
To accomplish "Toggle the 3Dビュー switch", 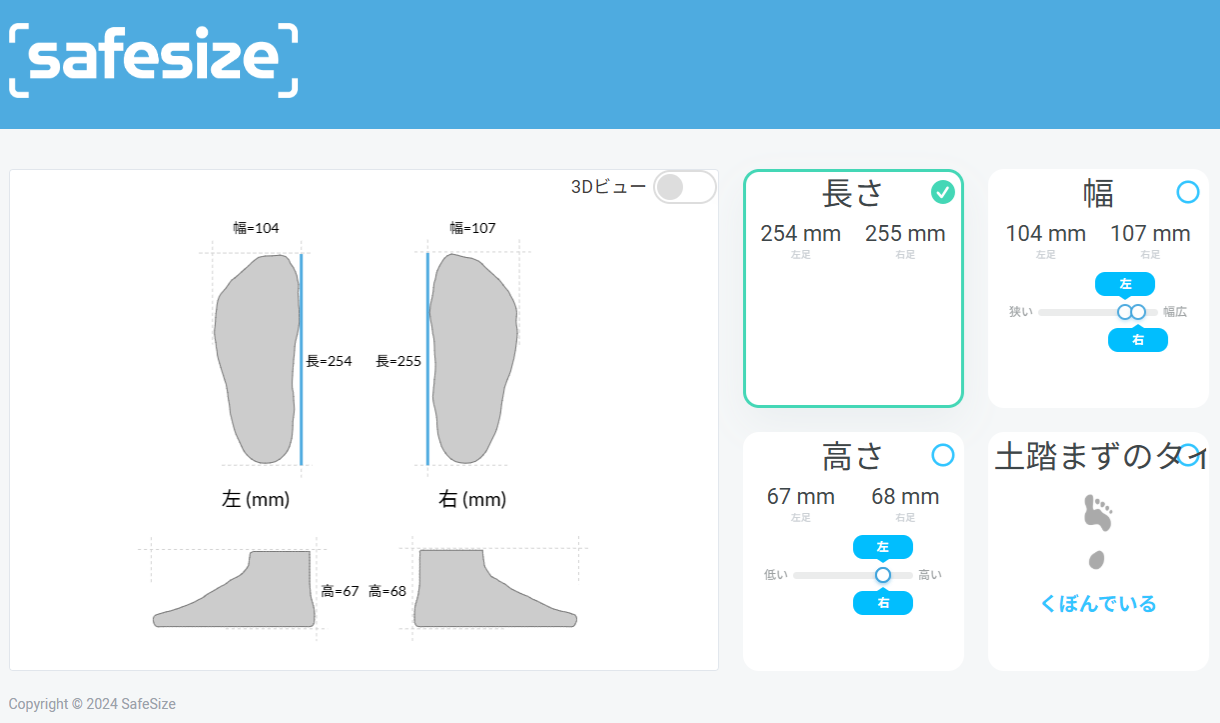I will pos(684,187).
